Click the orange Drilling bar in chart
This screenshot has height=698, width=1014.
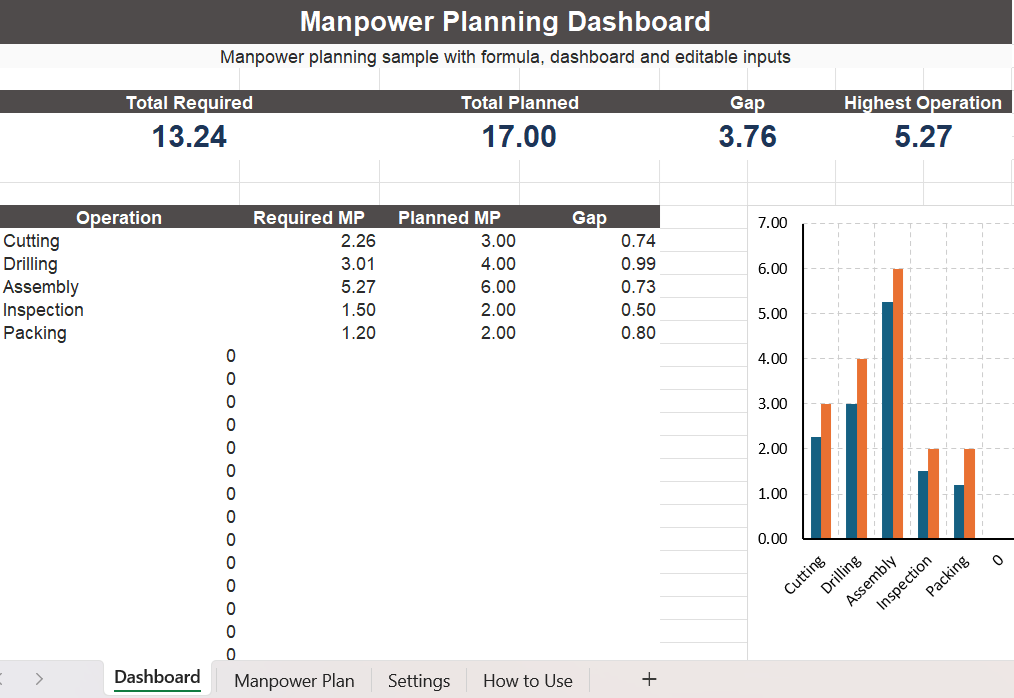pyautogui.click(x=862, y=449)
